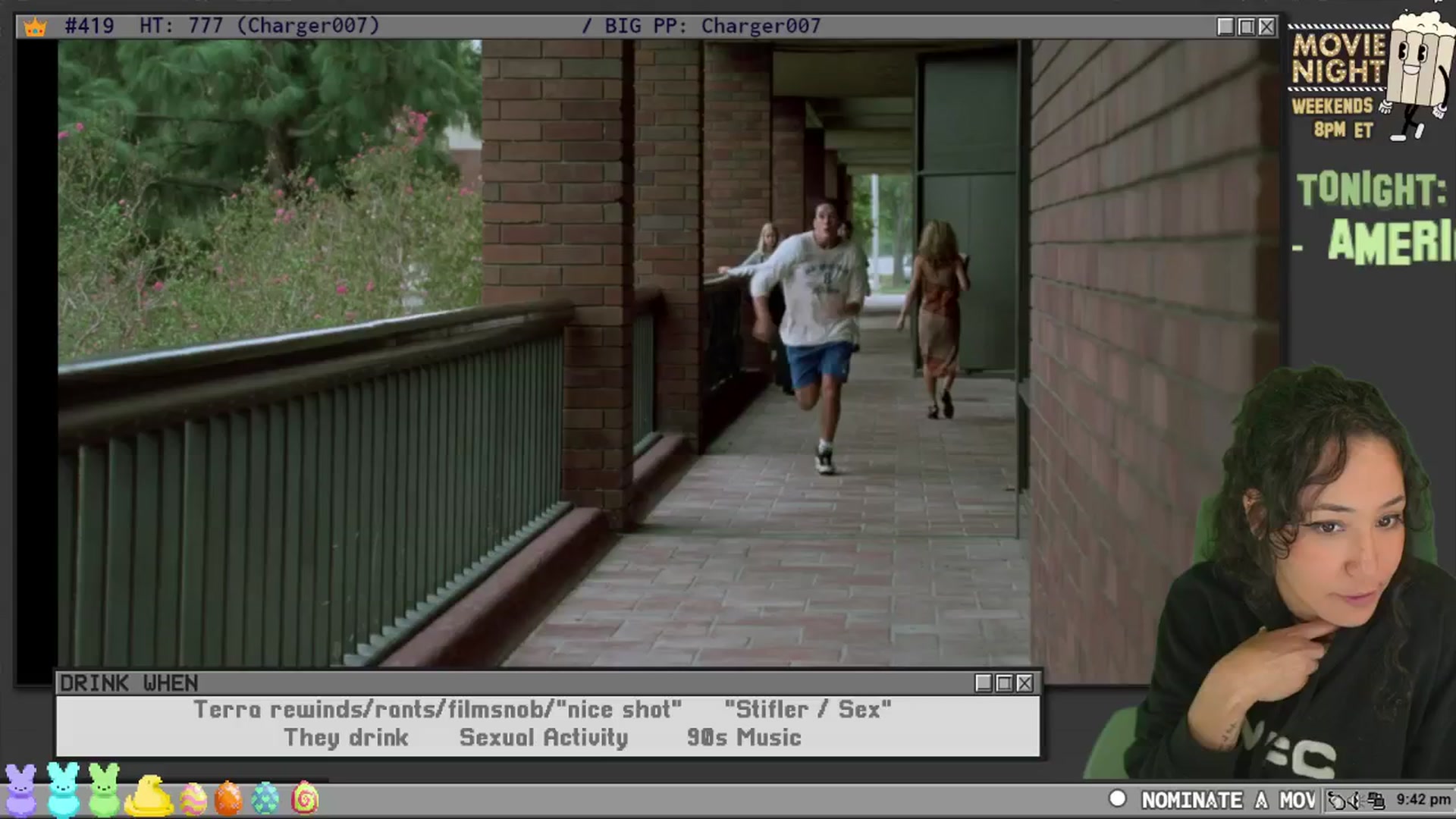Click the orange crown icon in the title bar
Screen dimensions: 1456x819
point(35,27)
